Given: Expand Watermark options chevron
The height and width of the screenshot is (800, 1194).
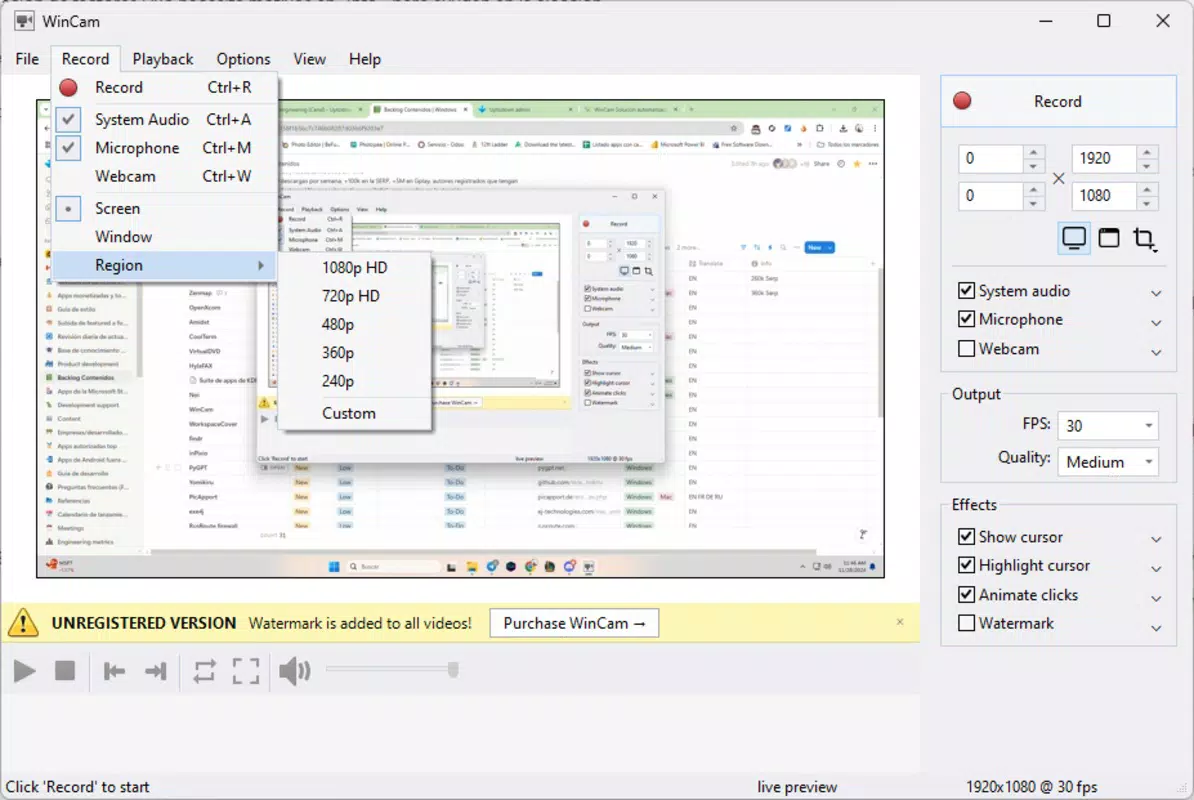Looking at the screenshot, I should (1156, 628).
